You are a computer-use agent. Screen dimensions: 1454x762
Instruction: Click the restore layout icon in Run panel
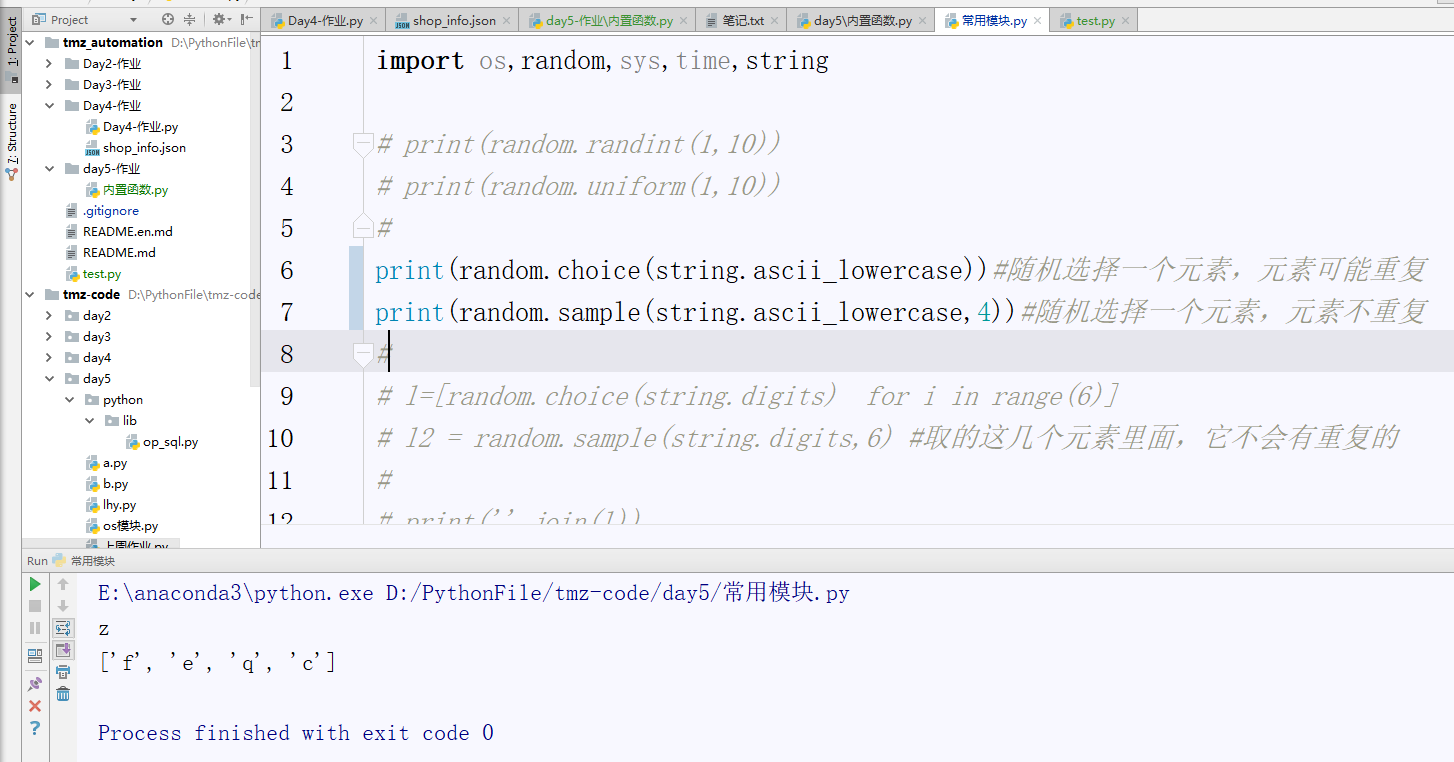click(35, 656)
